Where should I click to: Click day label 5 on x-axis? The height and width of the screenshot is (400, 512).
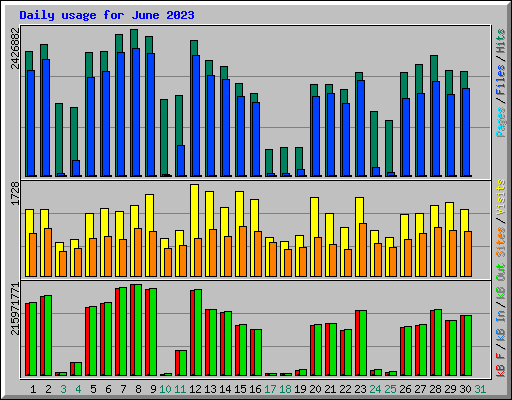click(x=93, y=389)
